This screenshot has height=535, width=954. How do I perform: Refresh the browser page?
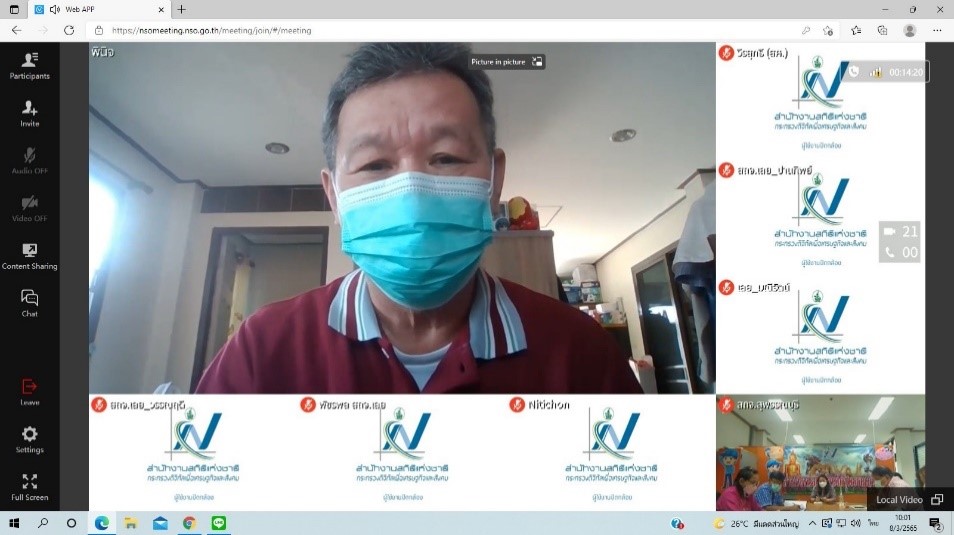point(69,30)
